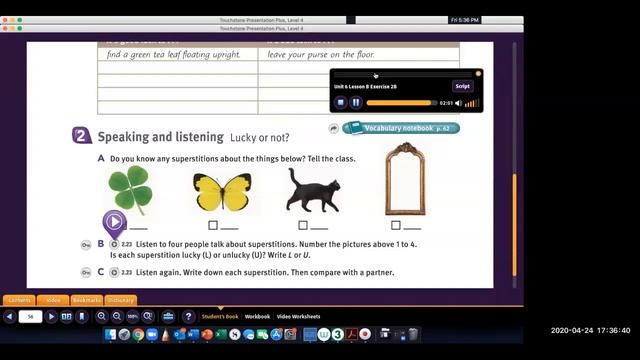
Task: Mute the audio player speaker
Action: 458,103
